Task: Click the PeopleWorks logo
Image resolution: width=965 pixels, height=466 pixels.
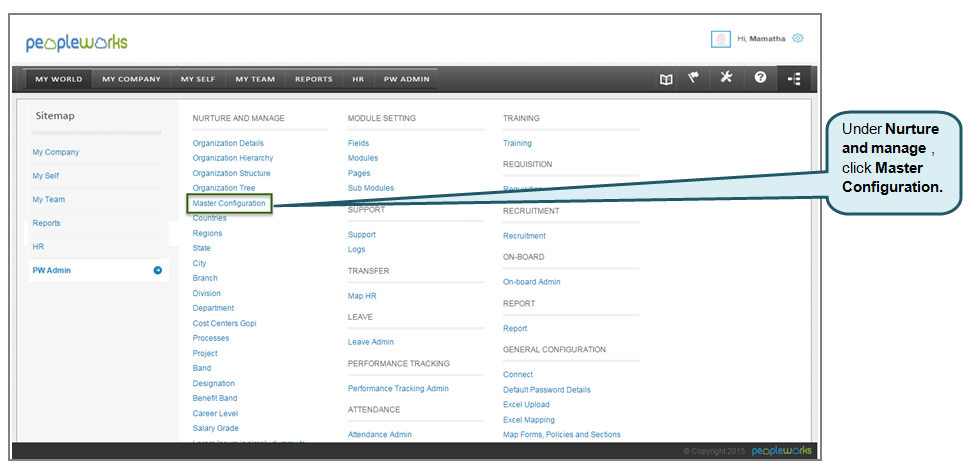Action: coord(77,43)
